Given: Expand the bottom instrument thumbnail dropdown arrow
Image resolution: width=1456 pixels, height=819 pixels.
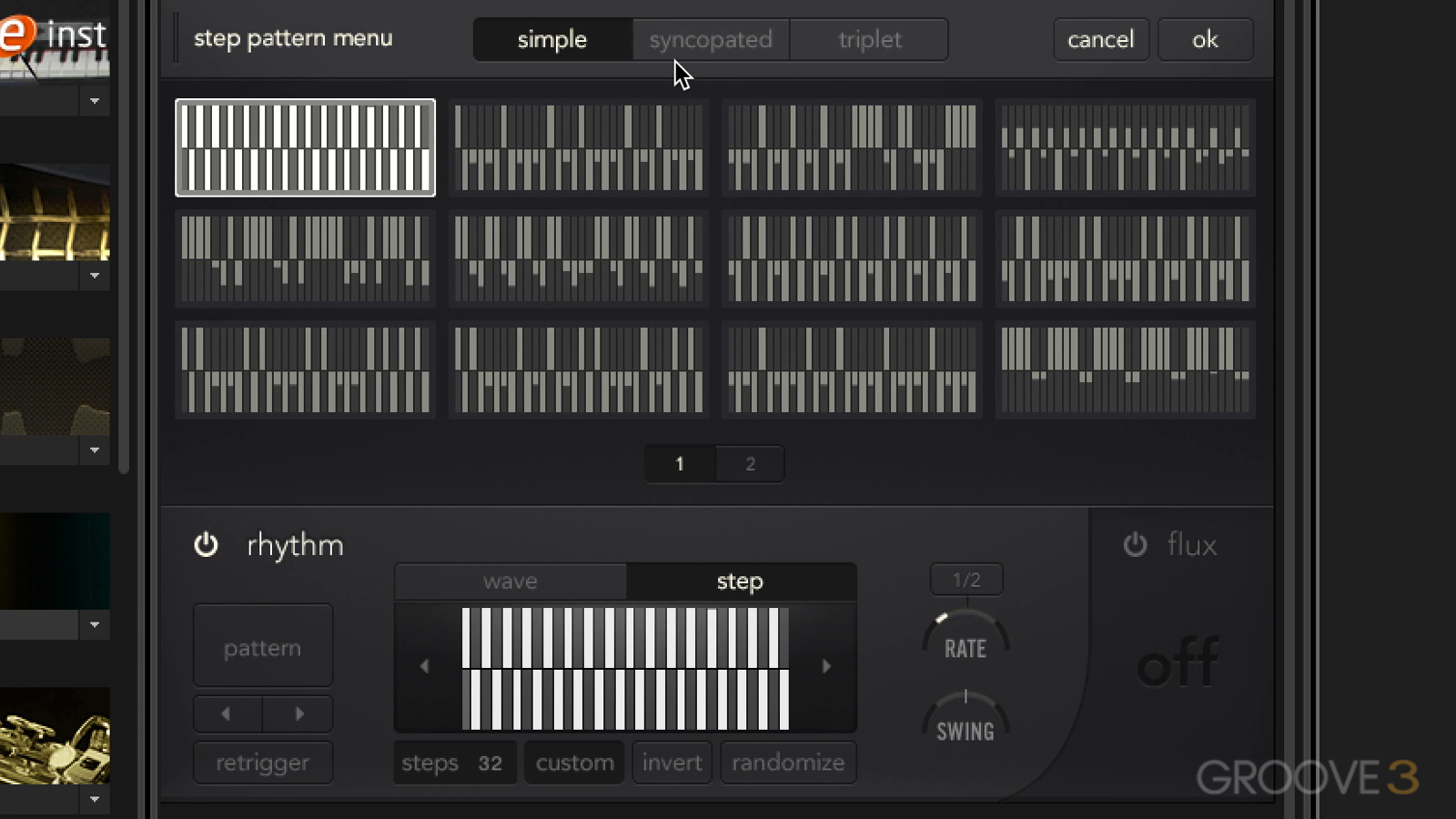Looking at the screenshot, I should 95,800.
